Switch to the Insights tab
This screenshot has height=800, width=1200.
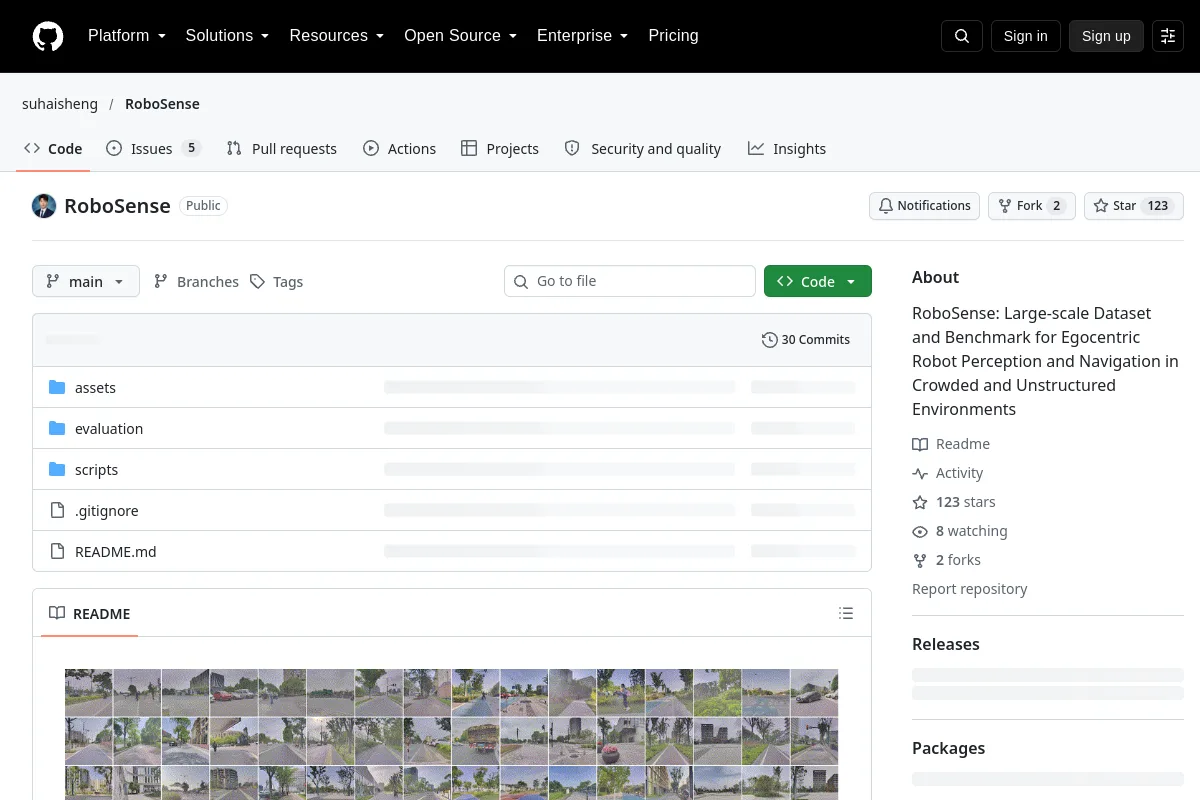786,149
